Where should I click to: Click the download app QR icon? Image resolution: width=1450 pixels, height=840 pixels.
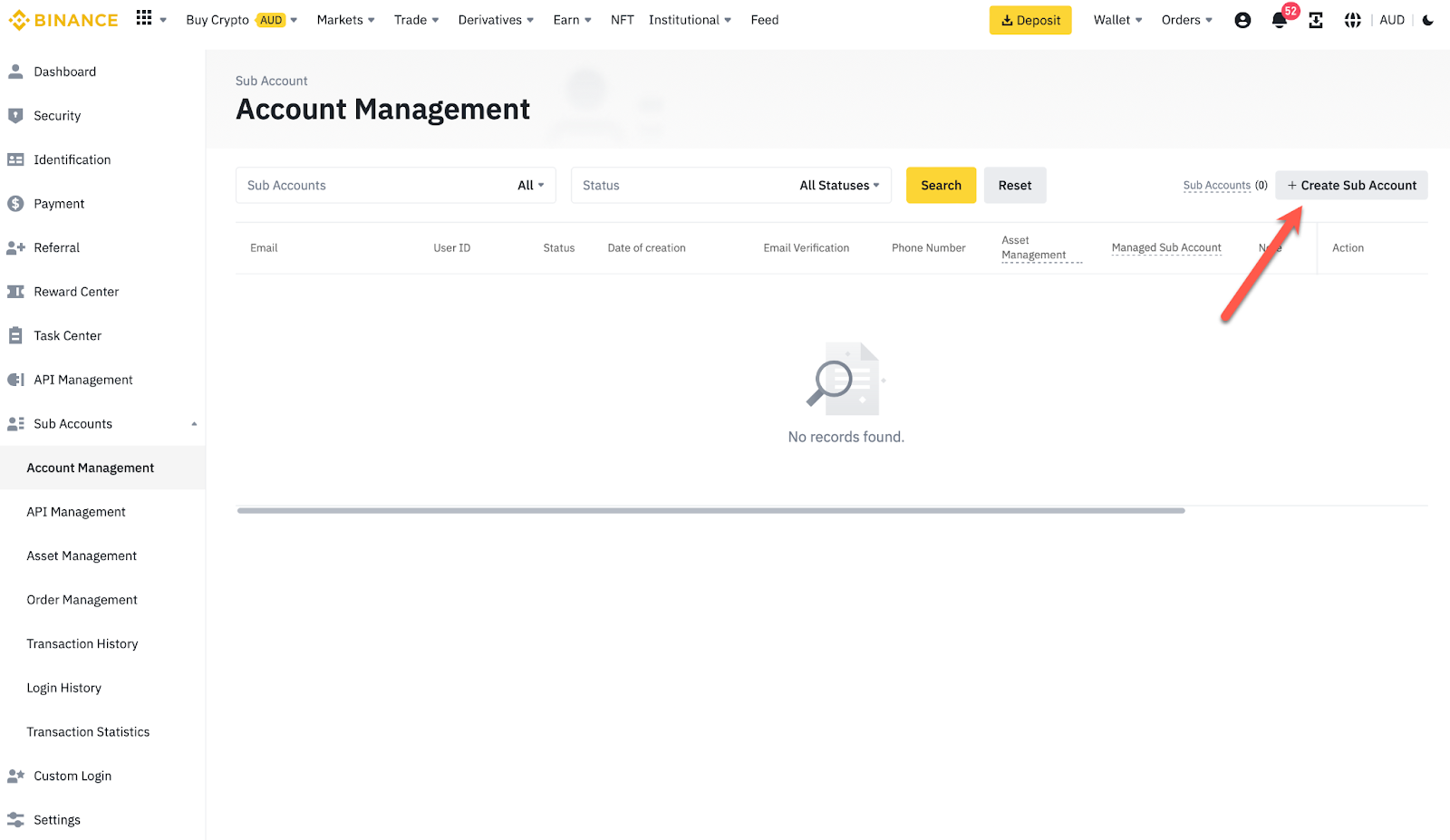[1316, 20]
